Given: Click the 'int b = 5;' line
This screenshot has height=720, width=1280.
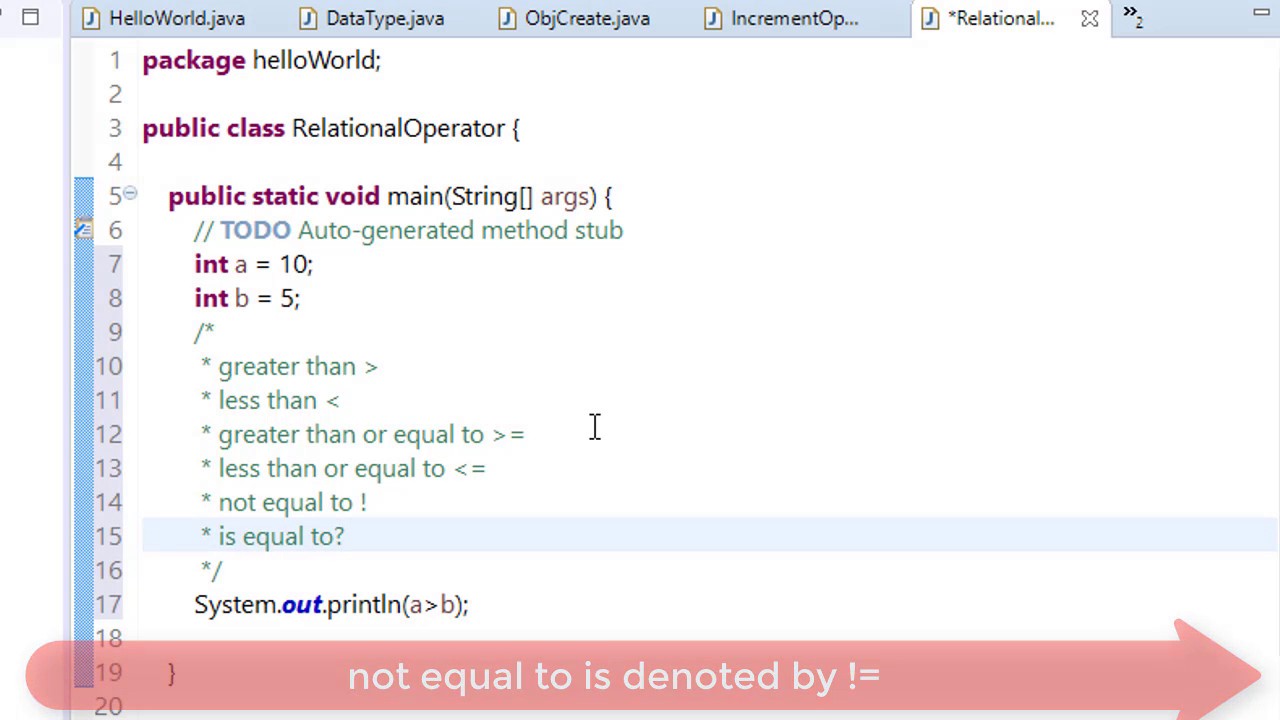Looking at the screenshot, I should pos(247,299).
